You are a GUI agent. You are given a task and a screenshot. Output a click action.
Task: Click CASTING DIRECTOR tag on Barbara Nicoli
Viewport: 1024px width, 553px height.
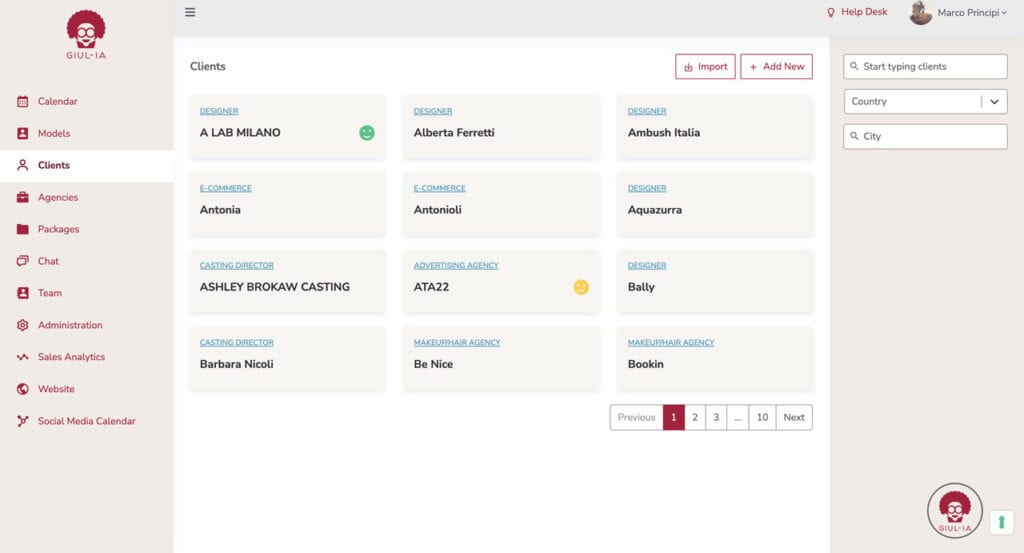click(x=236, y=342)
